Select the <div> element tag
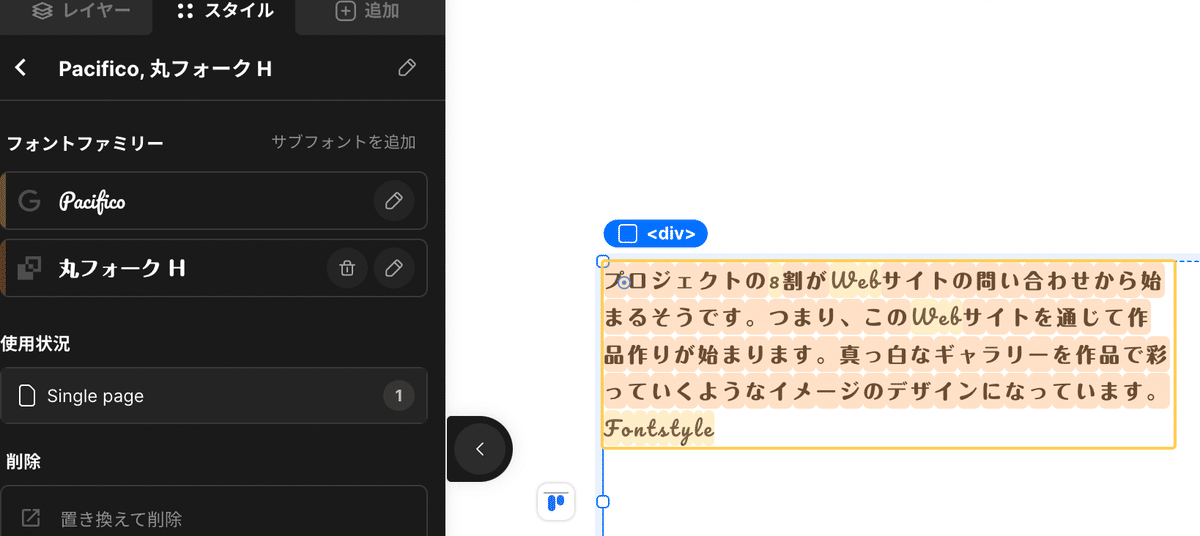This screenshot has width=1200, height=536. click(656, 234)
